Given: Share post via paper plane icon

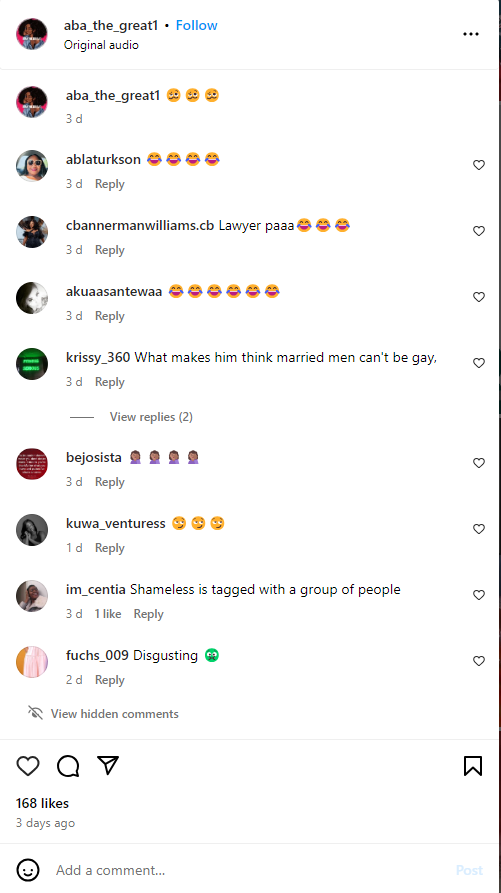Looking at the screenshot, I should [108, 765].
